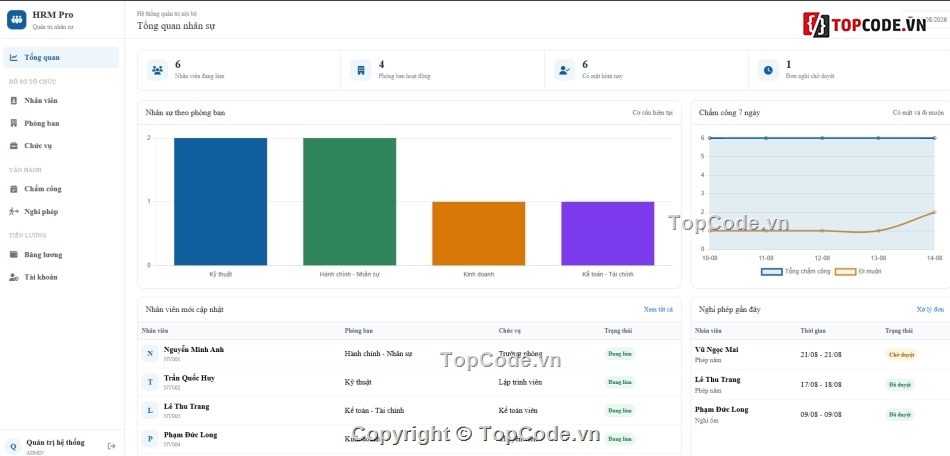Go to Nhân viên page
The height and width of the screenshot is (456, 950).
61,101
